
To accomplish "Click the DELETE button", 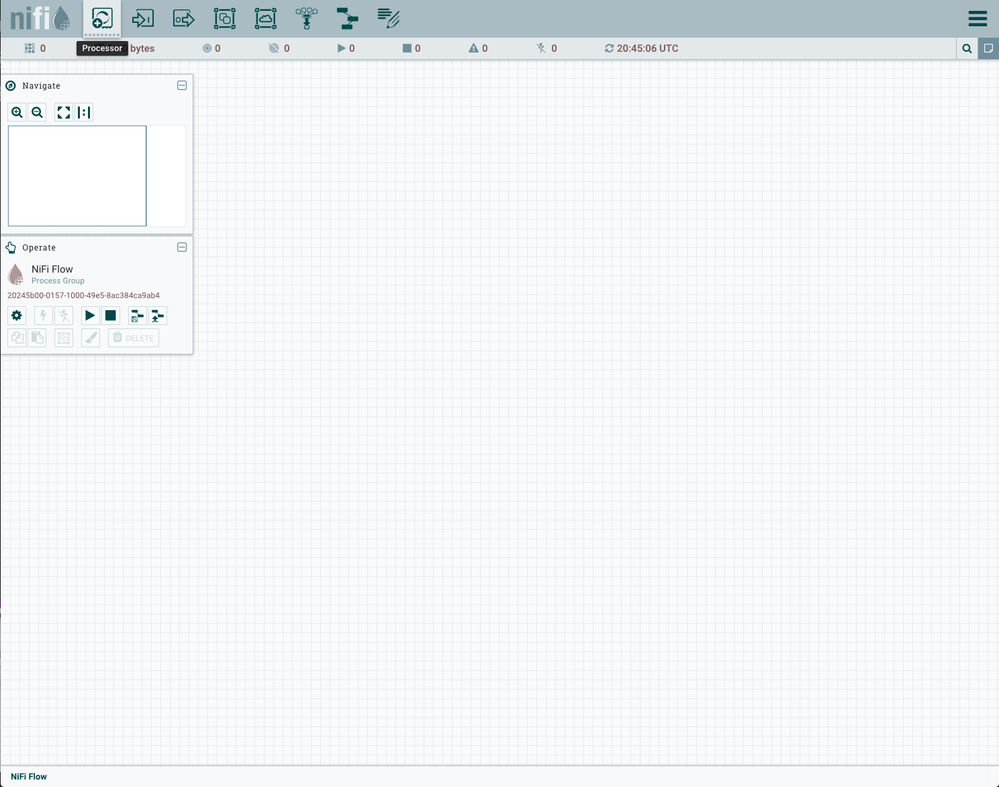I will (134, 338).
